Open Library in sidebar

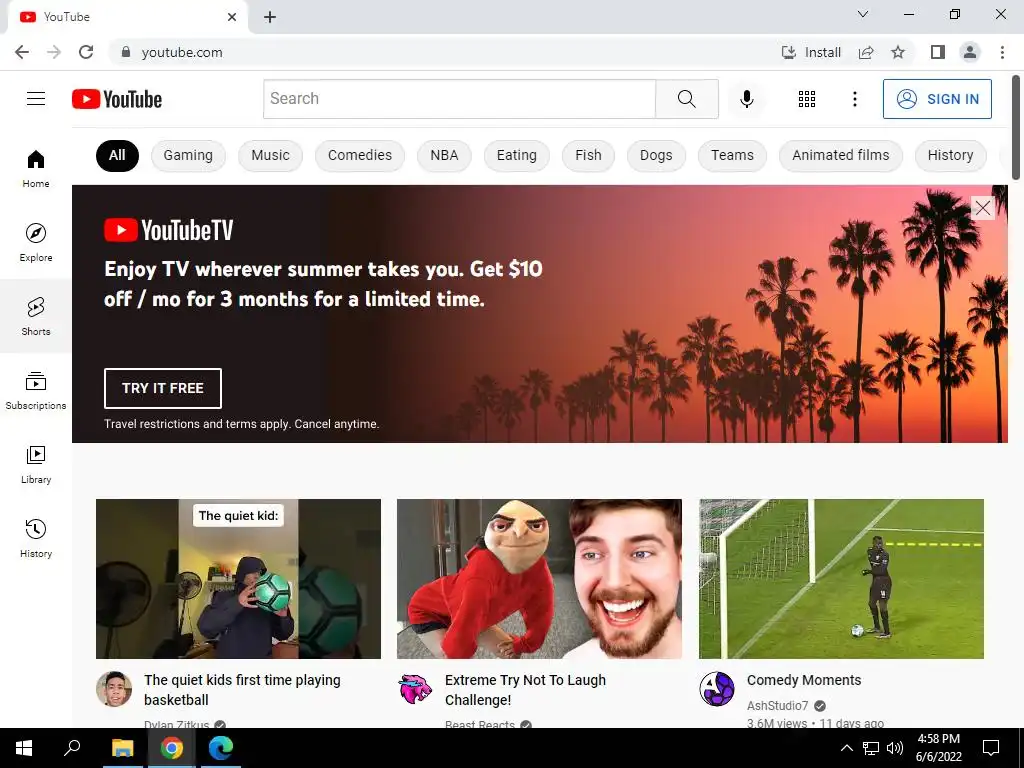[36, 464]
